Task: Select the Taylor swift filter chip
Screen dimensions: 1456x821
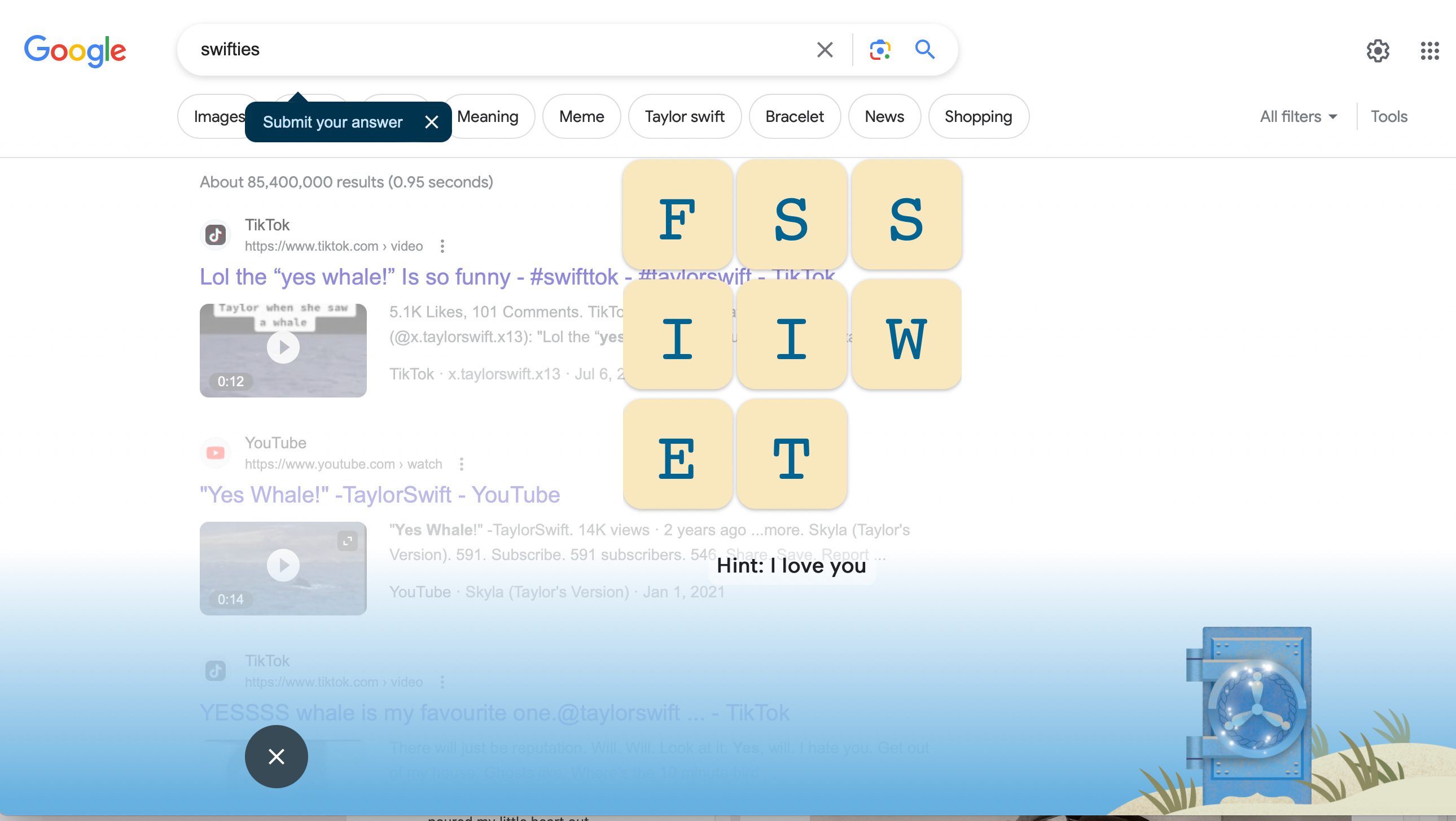Action: coord(684,116)
